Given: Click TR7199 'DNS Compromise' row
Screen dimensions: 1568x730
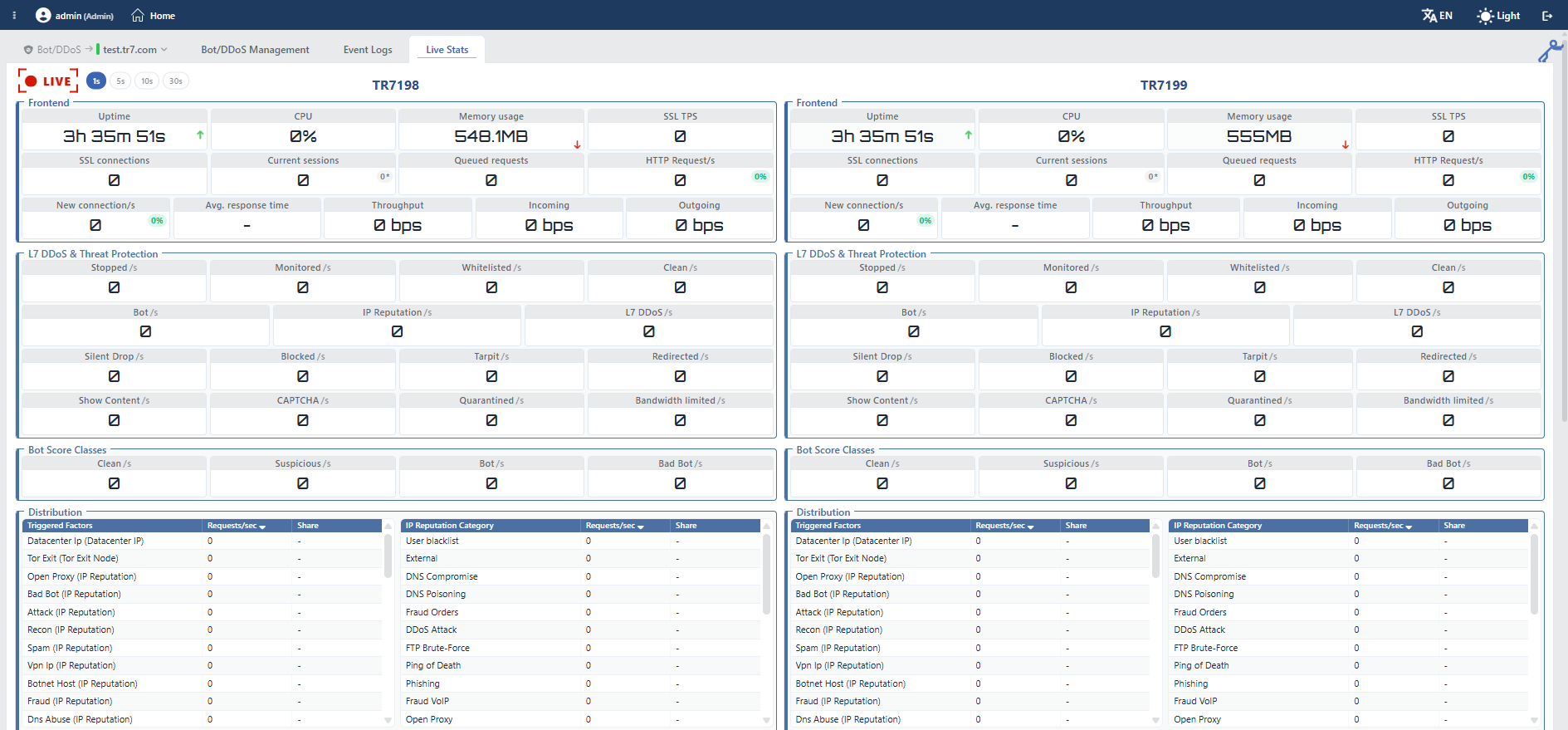Looking at the screenshot, I should pos(1350,576).
